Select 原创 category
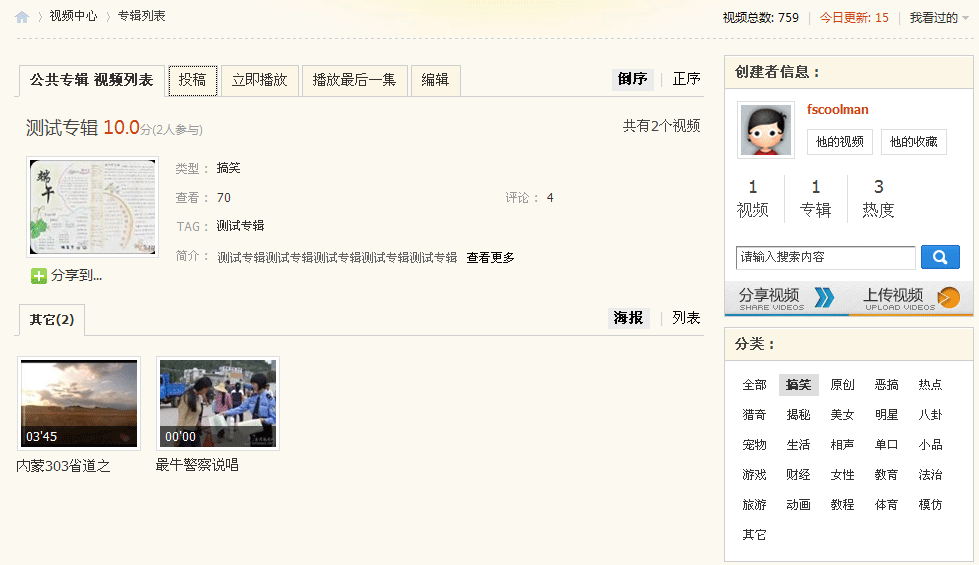The image size is (979, 565). (x=842, y=385)
